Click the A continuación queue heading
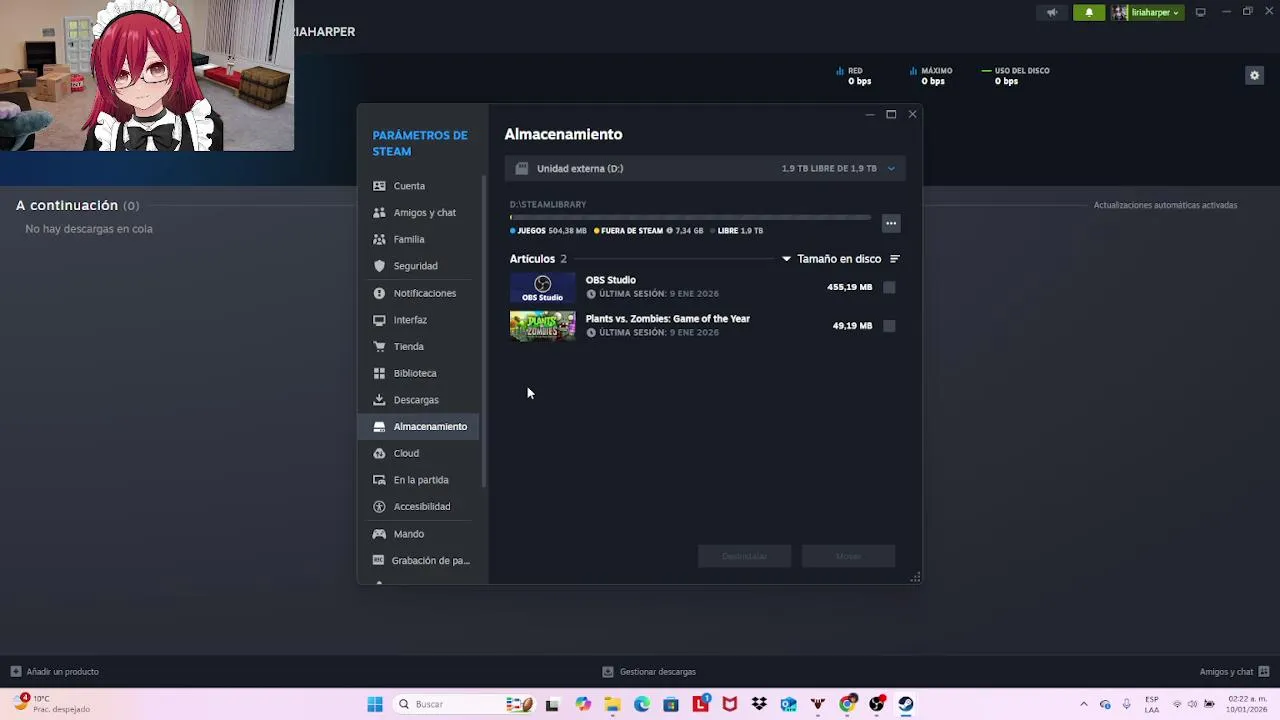 tap(77, 205)
